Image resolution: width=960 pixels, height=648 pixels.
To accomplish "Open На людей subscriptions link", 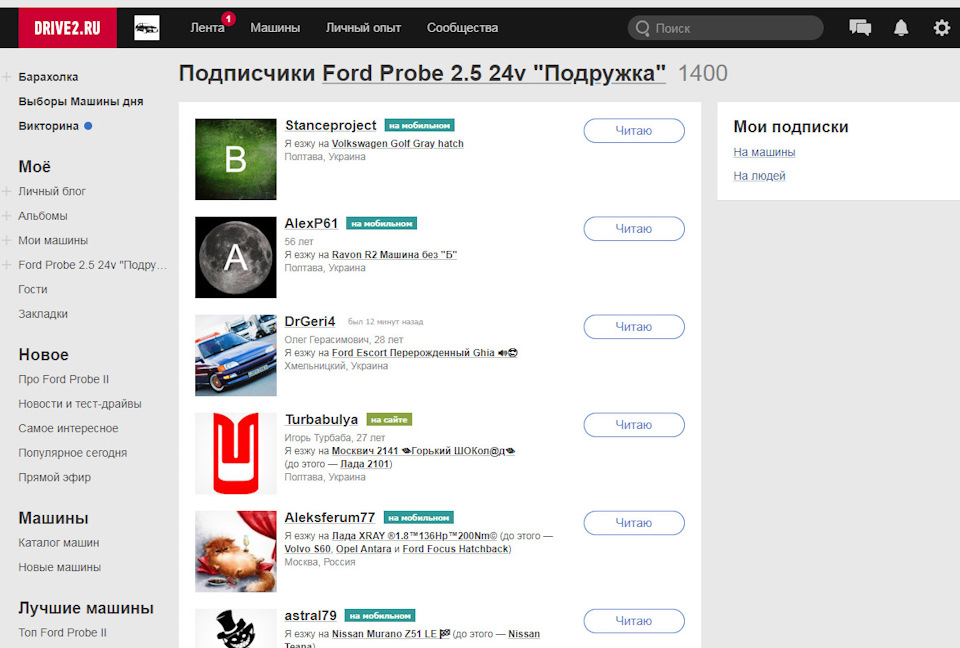I will tap(759, 176).
